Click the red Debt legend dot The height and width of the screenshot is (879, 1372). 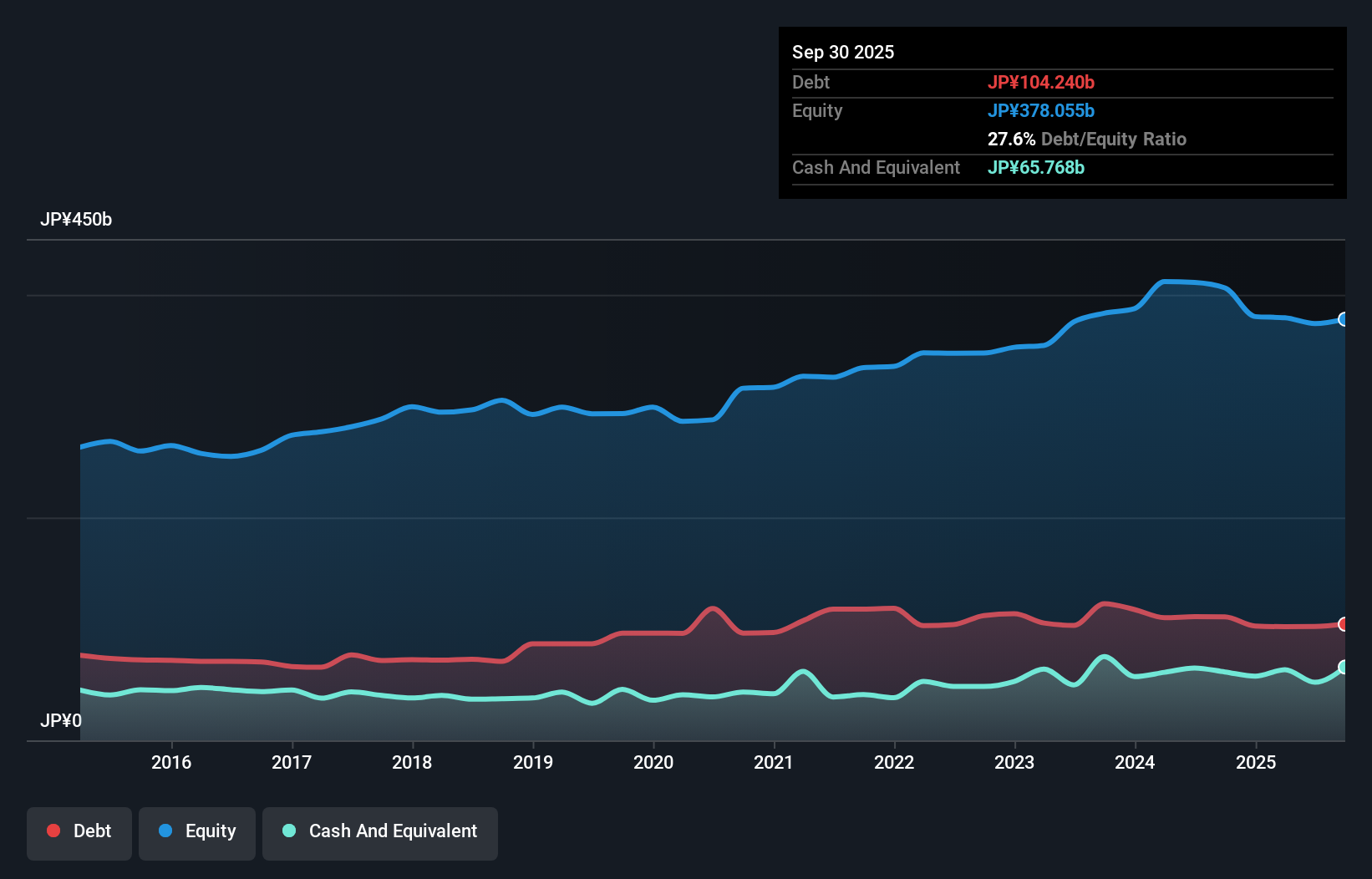pyautogui.click(x=53, y=831)
